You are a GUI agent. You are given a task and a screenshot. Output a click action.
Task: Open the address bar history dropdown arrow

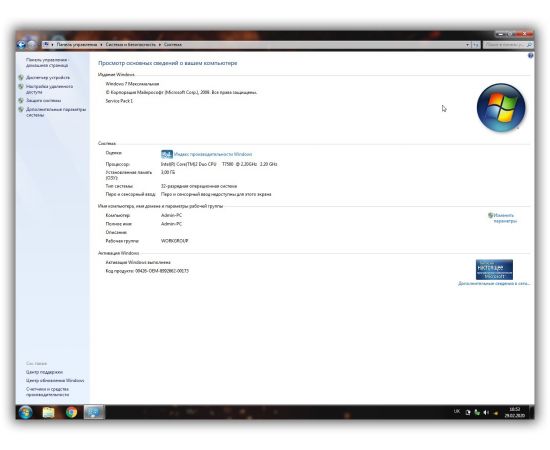pos(468,45)
